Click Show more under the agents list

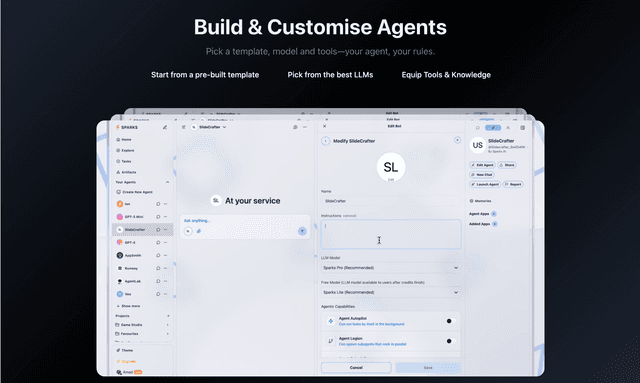pos(129,306)
